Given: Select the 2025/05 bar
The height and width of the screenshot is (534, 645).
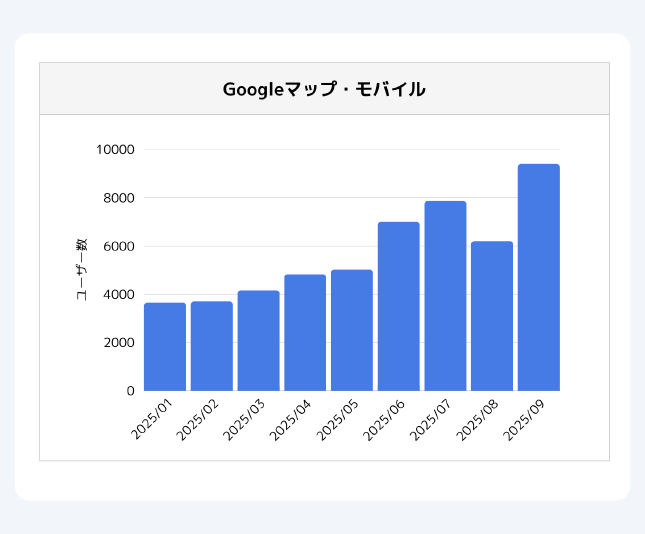Looking at the screenshot, I should pyautogui.click(x=352, y=330).
